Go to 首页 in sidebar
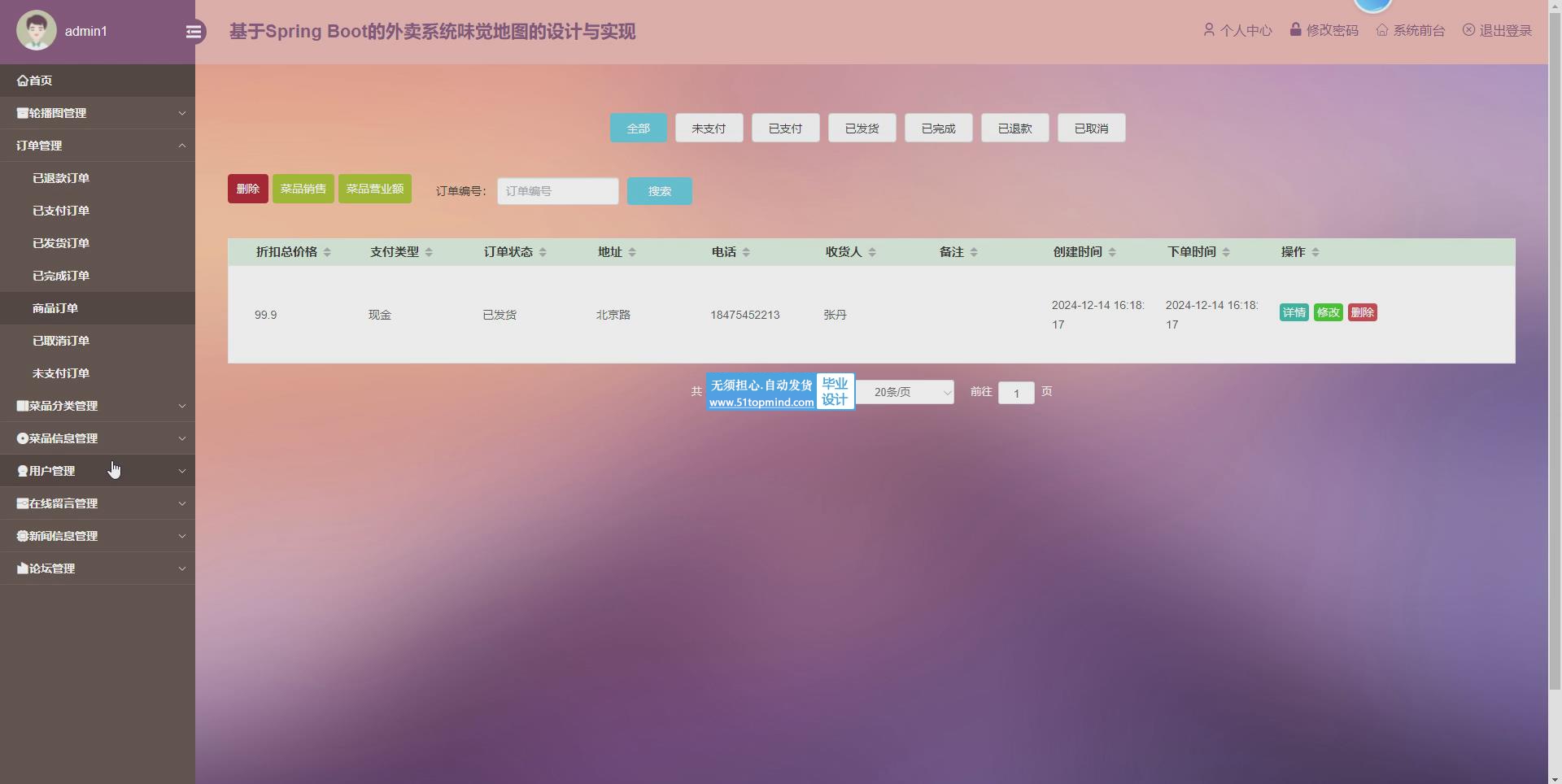Viewport: 1562px width, 784px height. 35,81
